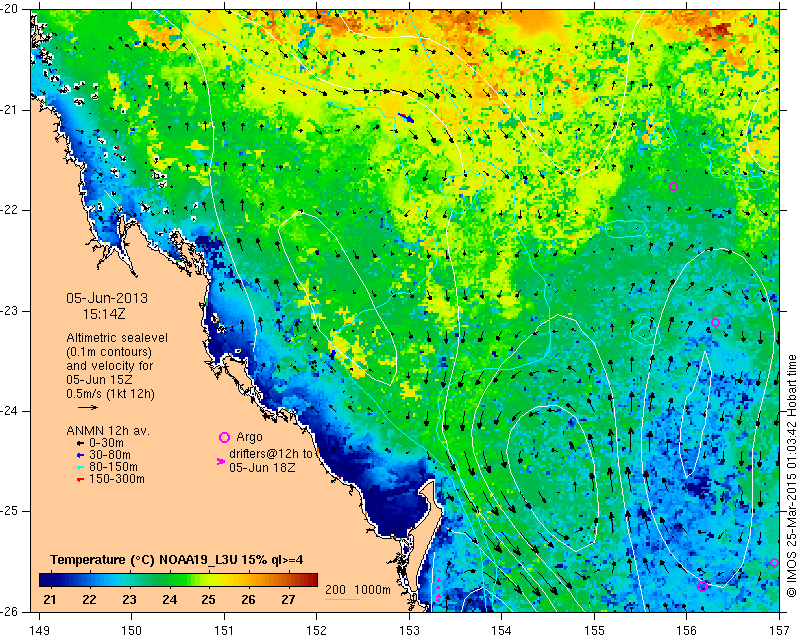
Task: Click the time label 15:14Z
Action: tap(104, 314)
